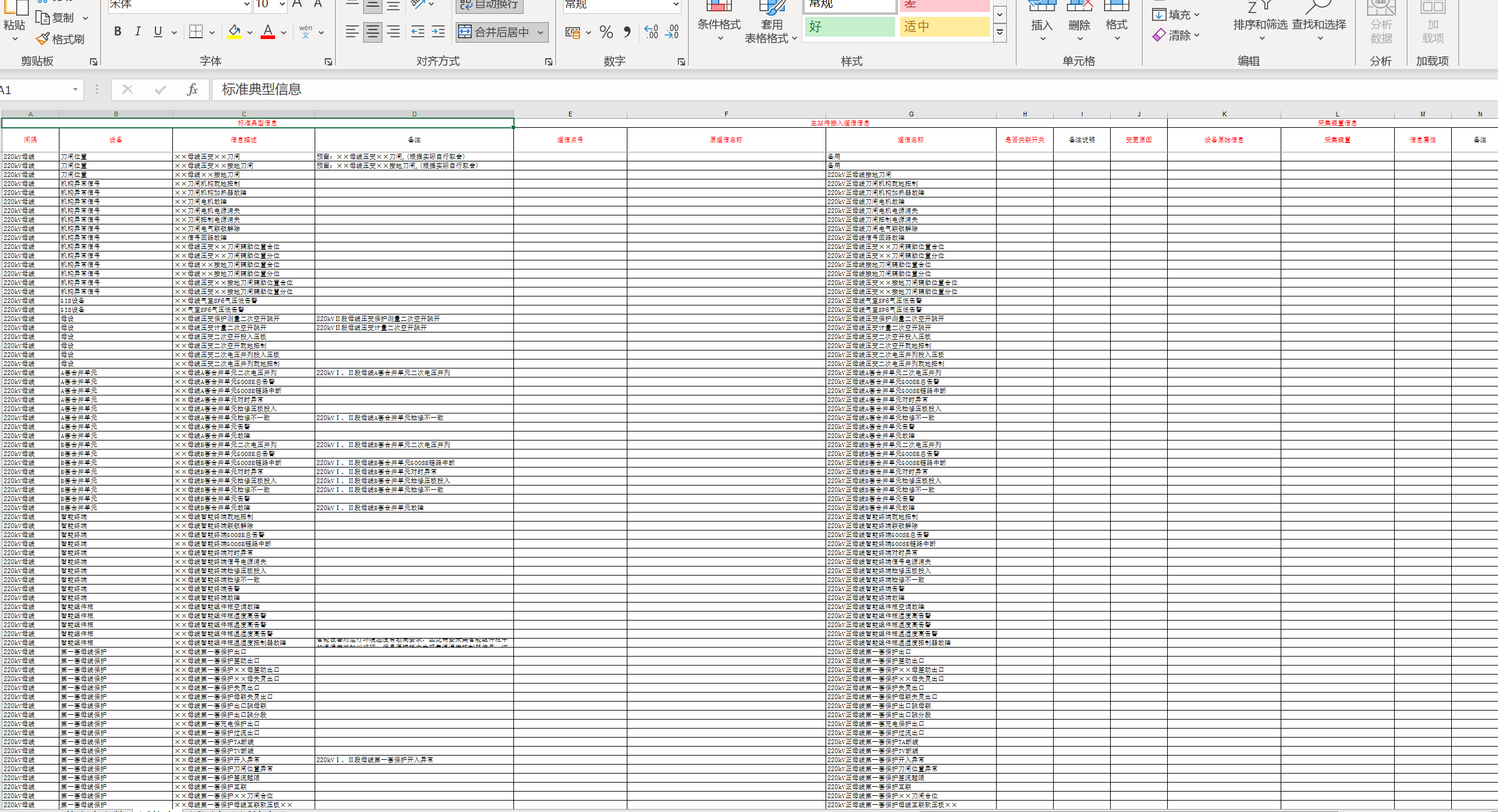1498x812 pixels.
Task: Click the Format Painter (格式刷) brush icon
Action: (43, 39)
